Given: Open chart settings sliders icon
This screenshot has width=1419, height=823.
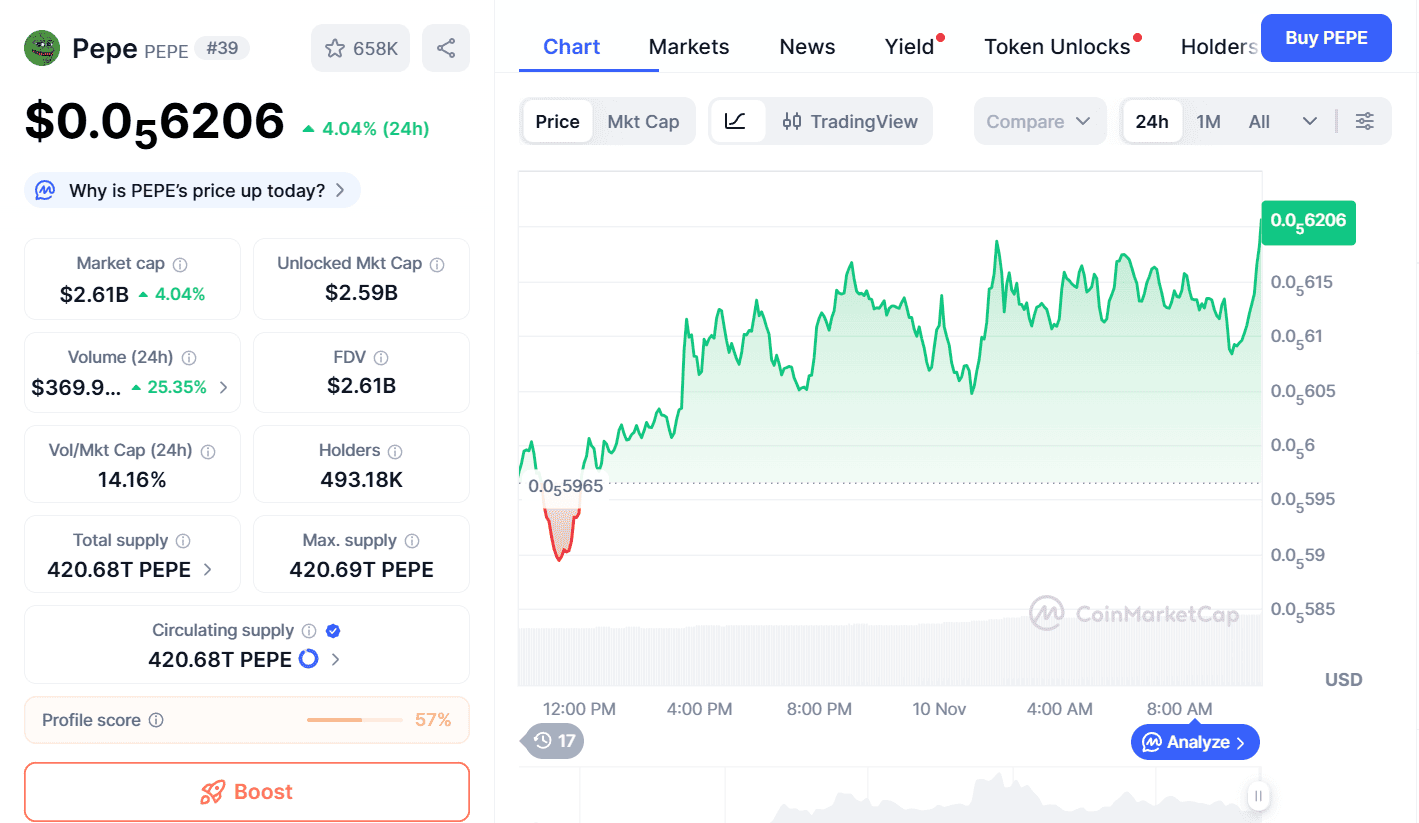Looking at the screenshot, I should coord(1365,121).
